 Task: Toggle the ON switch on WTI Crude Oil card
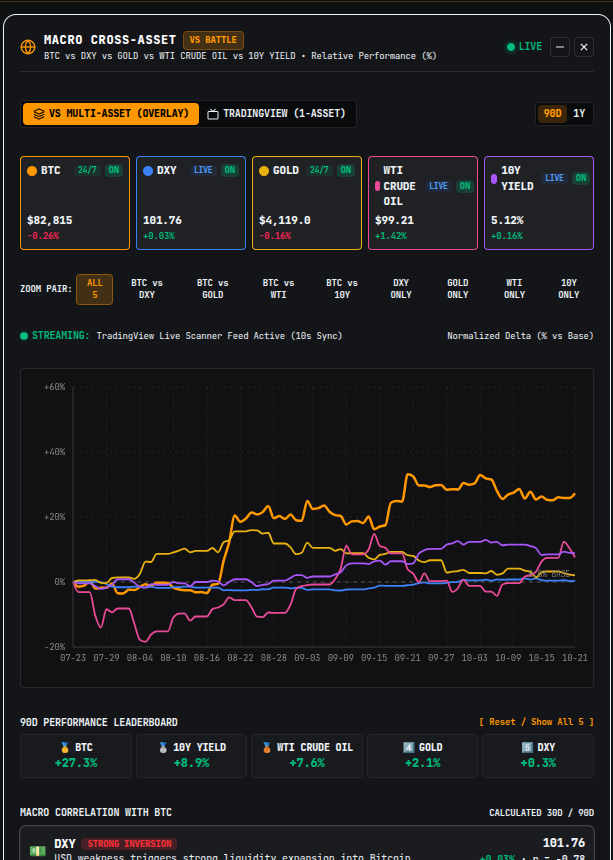pos(464,186)
